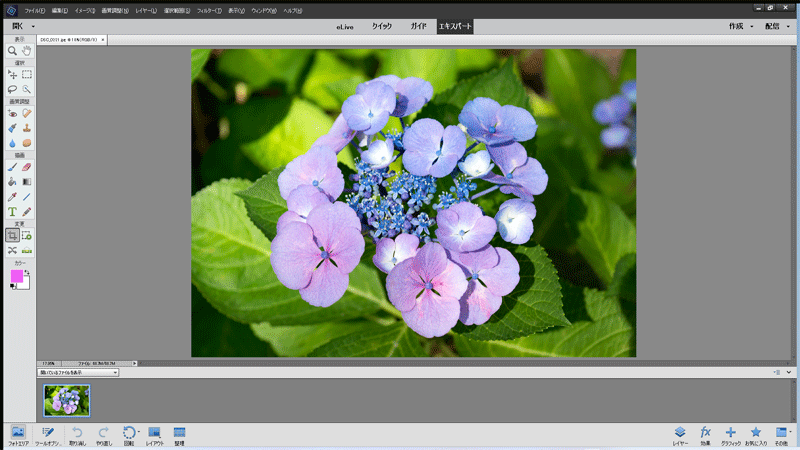Select the Rectangular Marquee tool

click(x=27, y=74)
